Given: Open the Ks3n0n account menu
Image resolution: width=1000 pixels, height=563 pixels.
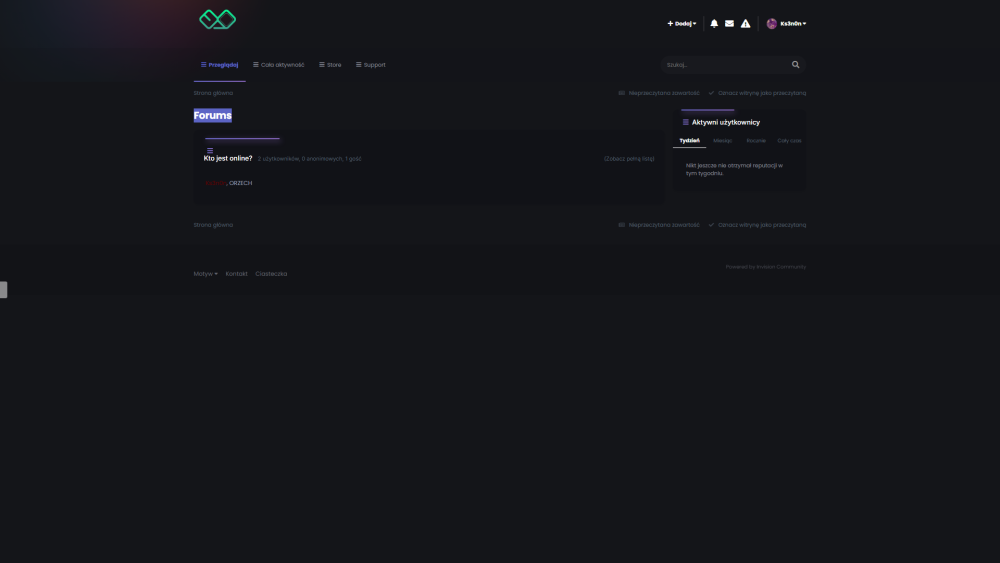Looking at the screenshot, I should tap(786, 24).
